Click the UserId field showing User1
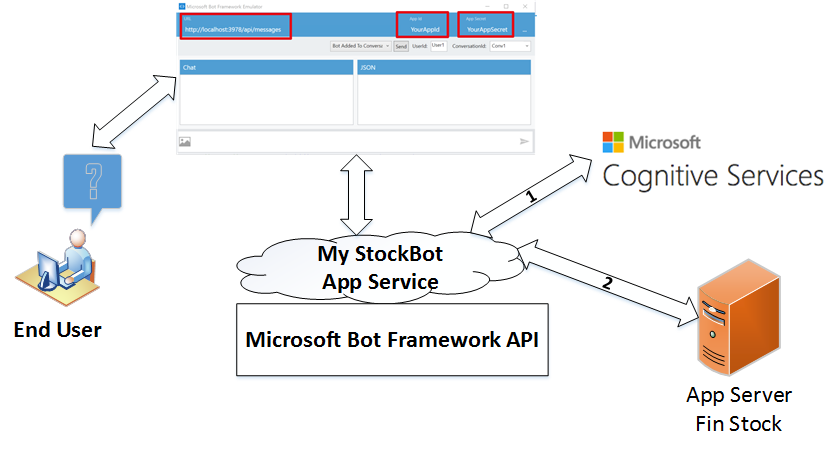Screen dimensions: 833x450 click(x=438, y=46)
